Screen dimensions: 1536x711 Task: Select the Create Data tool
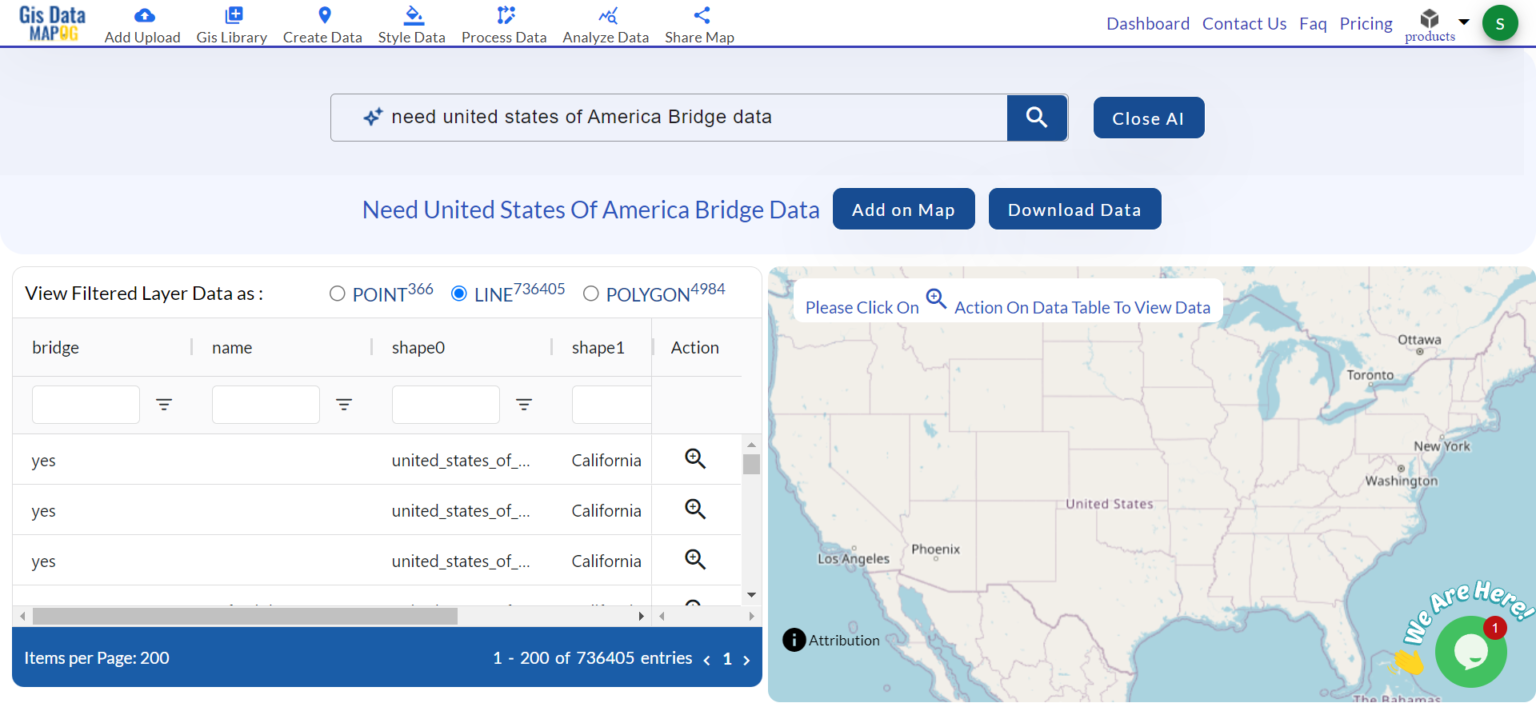tap(322, 24)
